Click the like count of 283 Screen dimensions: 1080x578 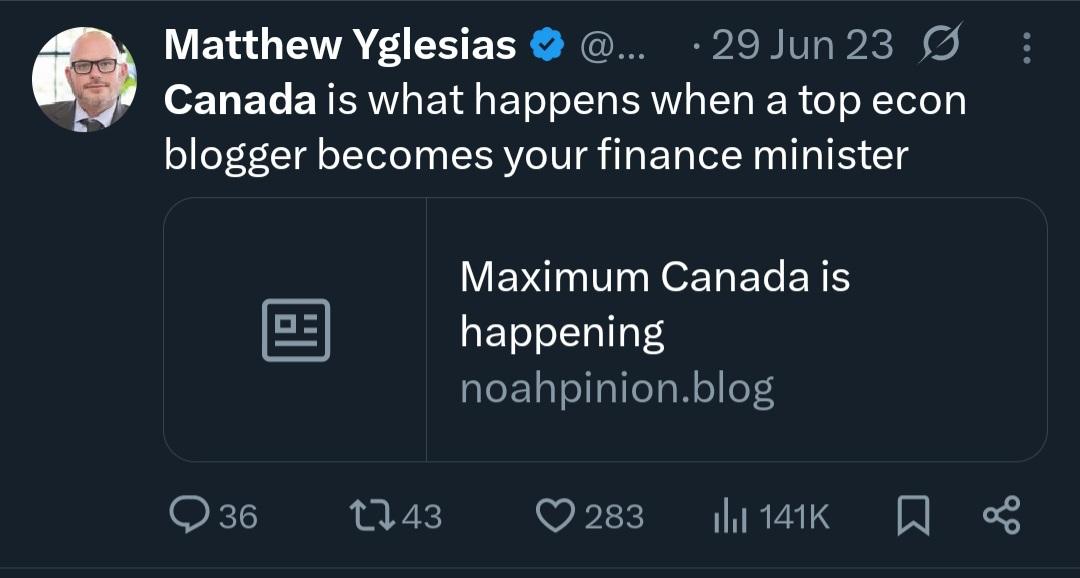tap(613, 516)
